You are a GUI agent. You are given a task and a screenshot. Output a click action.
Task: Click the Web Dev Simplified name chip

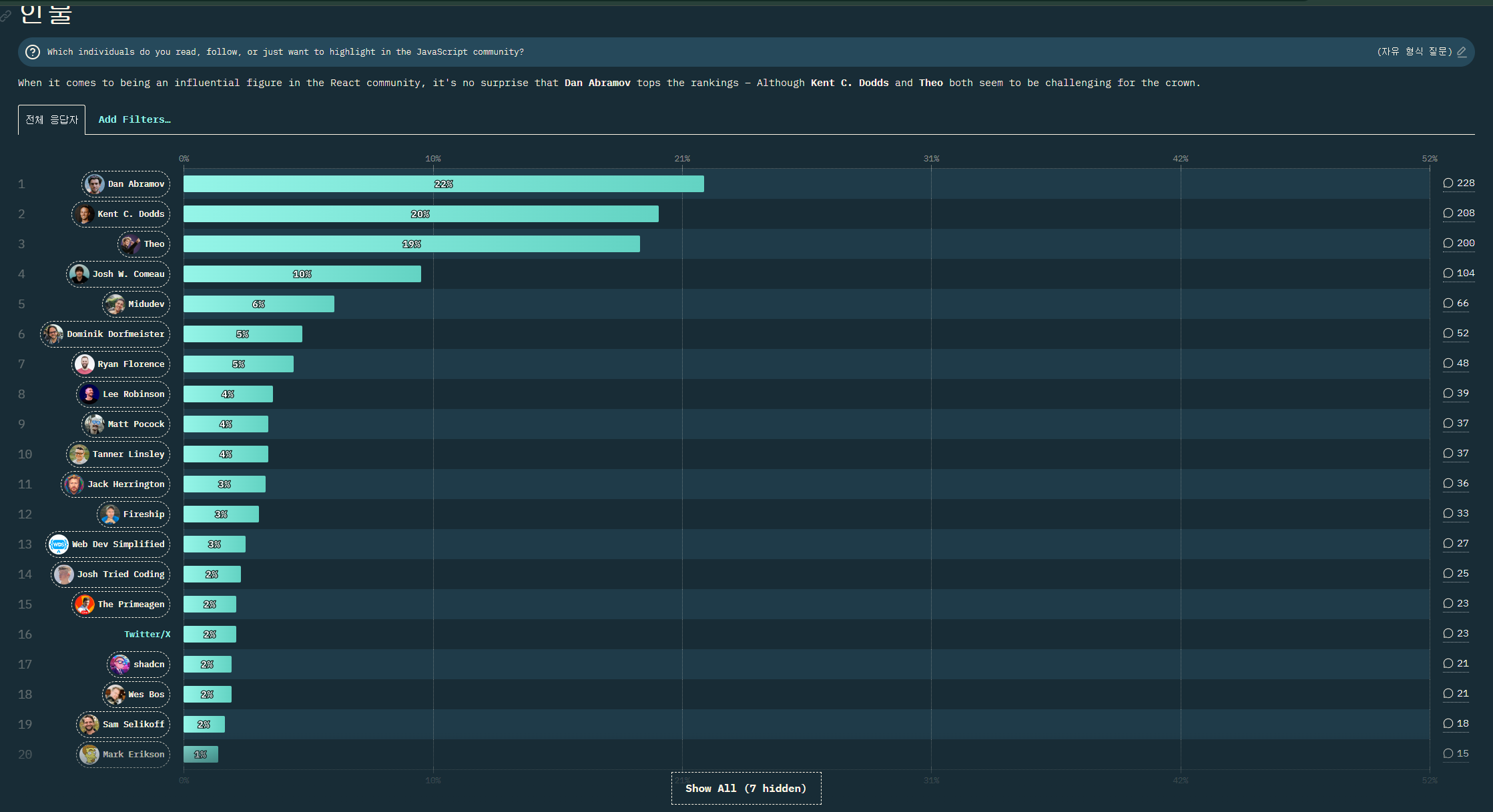point(107,544)
